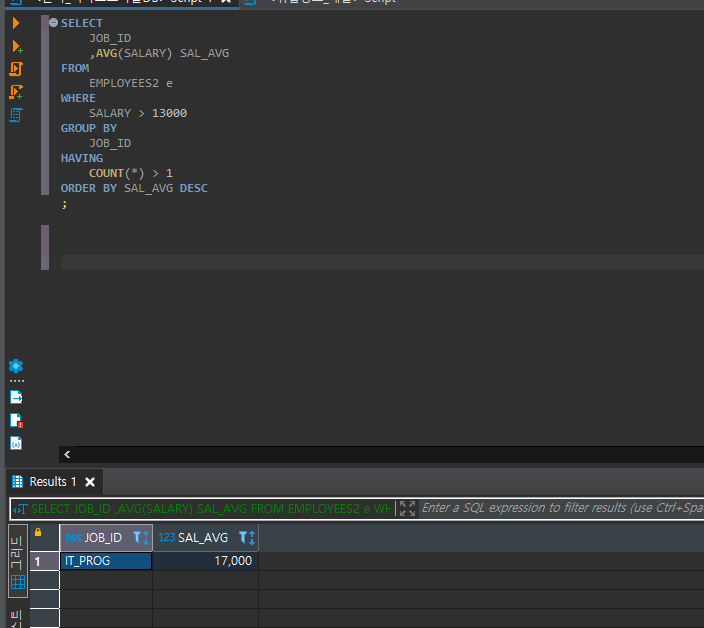This screenshot has height=628, width=704.
Task: Open filter and sort for SAL_AVG column
Action: (247, 537)
